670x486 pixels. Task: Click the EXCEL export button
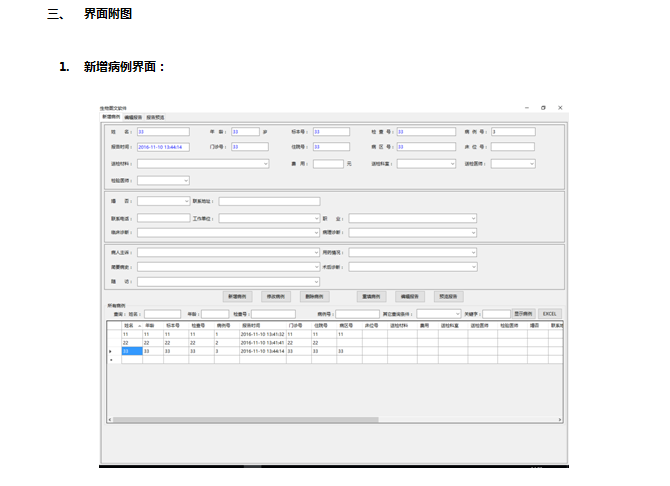pos(550,314)
